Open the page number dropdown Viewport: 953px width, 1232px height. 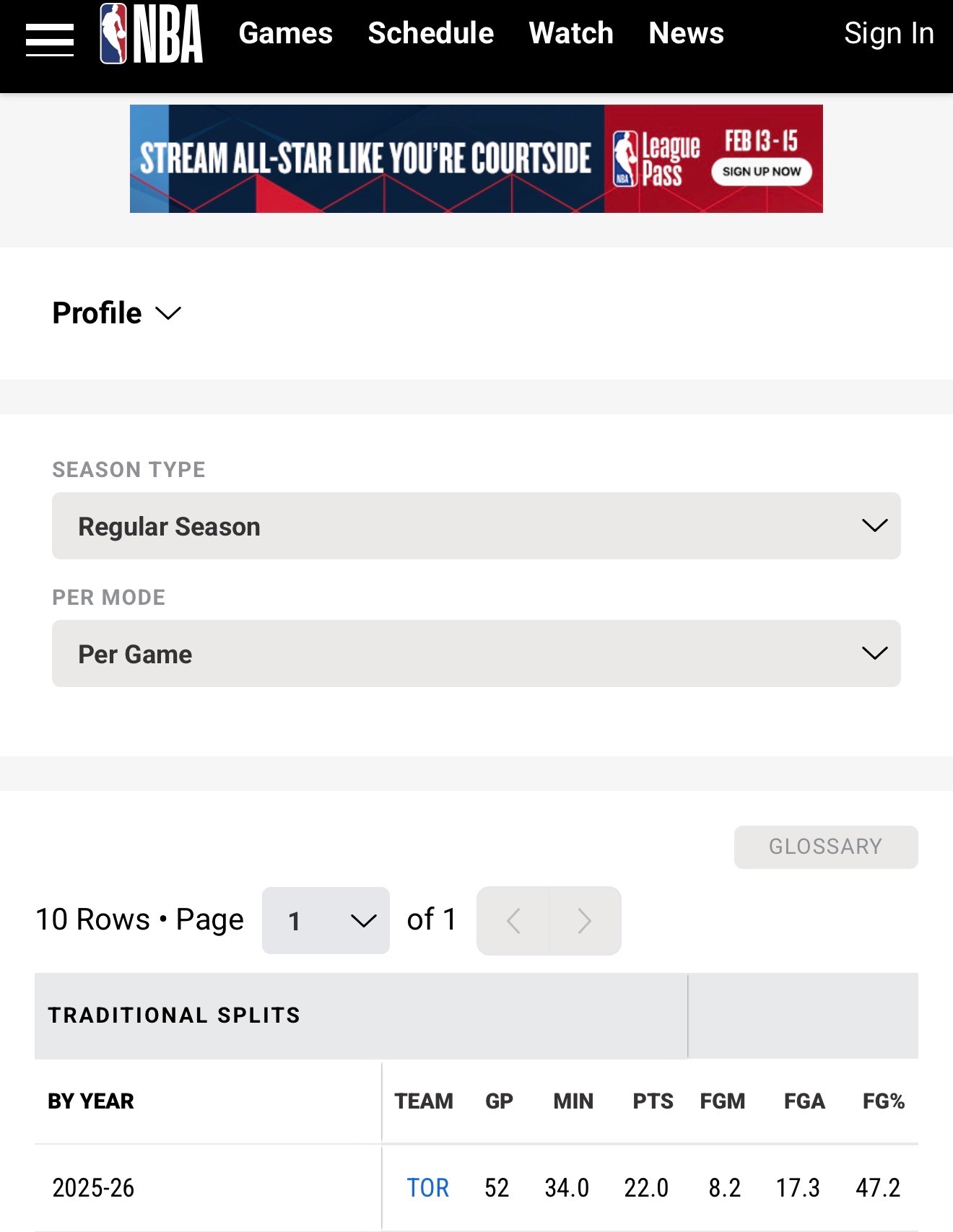(326, 921)
